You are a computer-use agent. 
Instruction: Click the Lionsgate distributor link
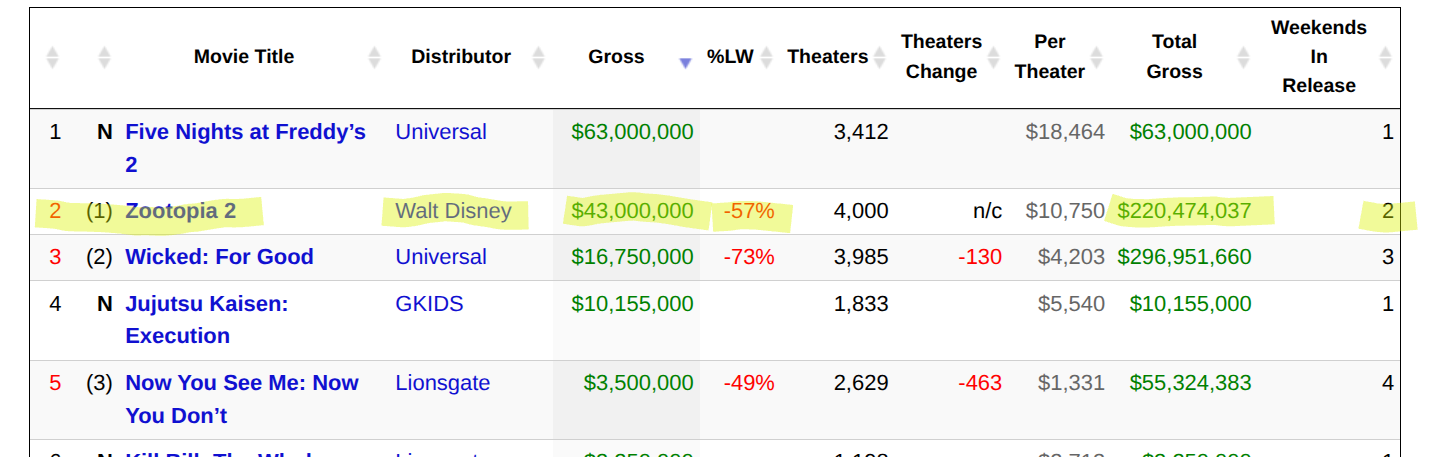pos(442,383)
